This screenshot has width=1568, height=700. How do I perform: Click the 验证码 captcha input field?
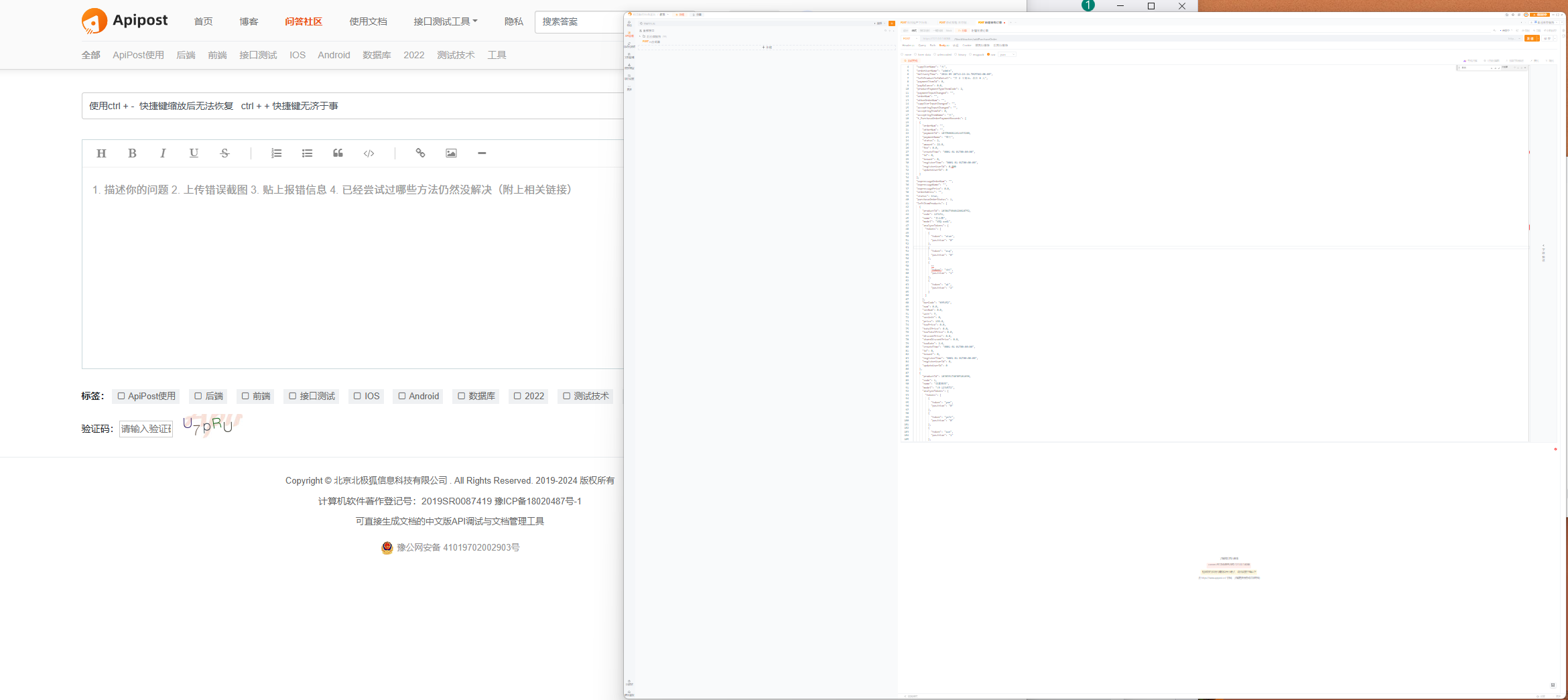146,429
